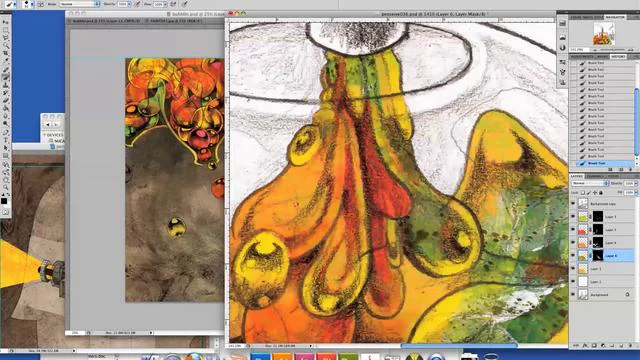Click the Layers panel trash icon
The width and height of the screenshot is (640, 360).
(631, 345)
